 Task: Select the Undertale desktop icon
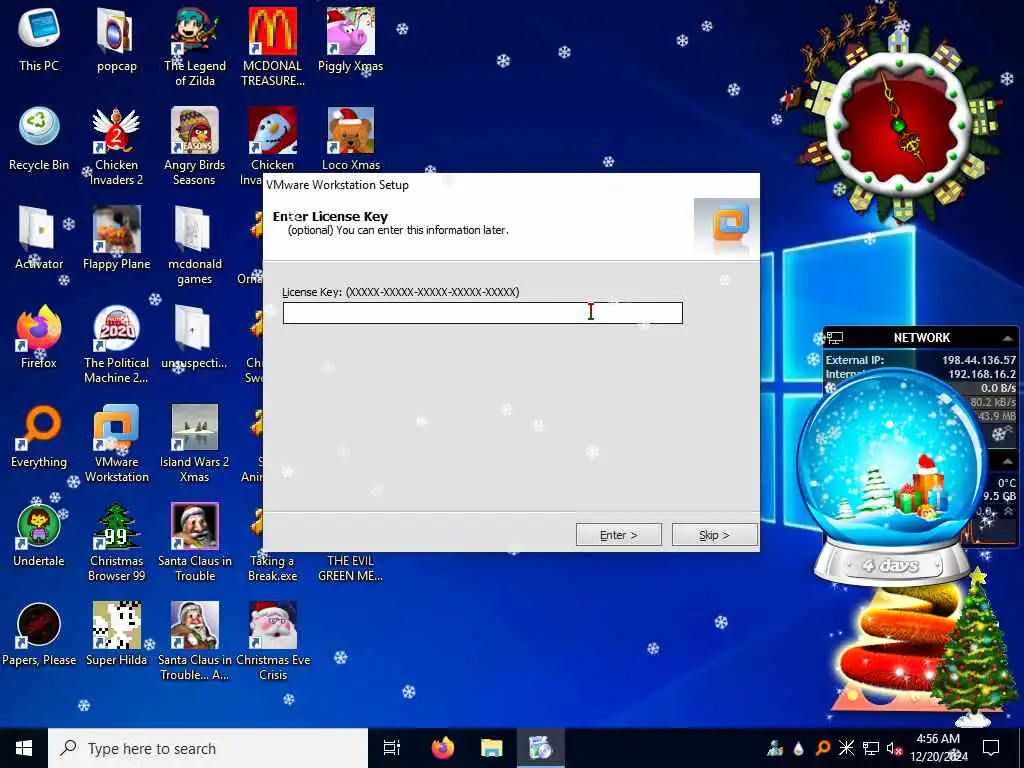pos(39,536)
